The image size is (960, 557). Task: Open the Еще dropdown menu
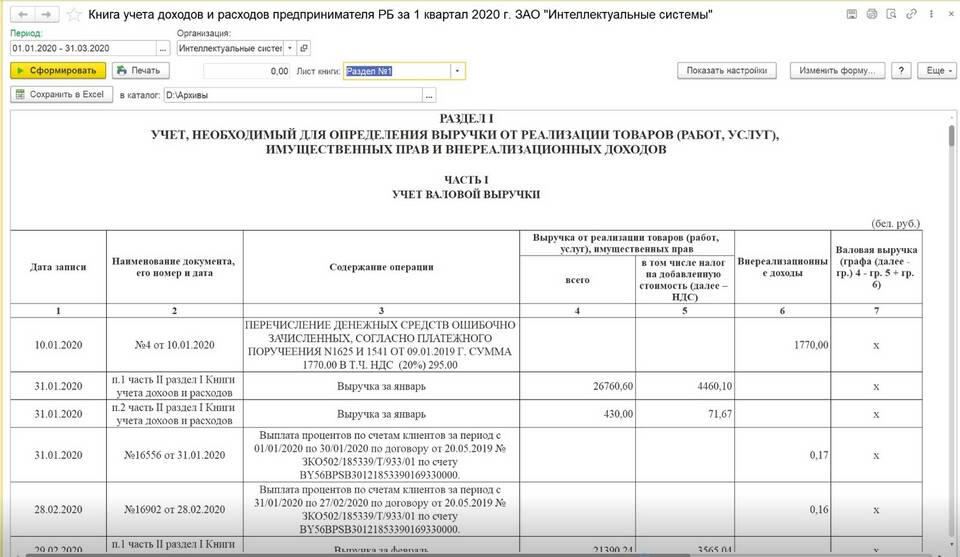click(935, 71)
